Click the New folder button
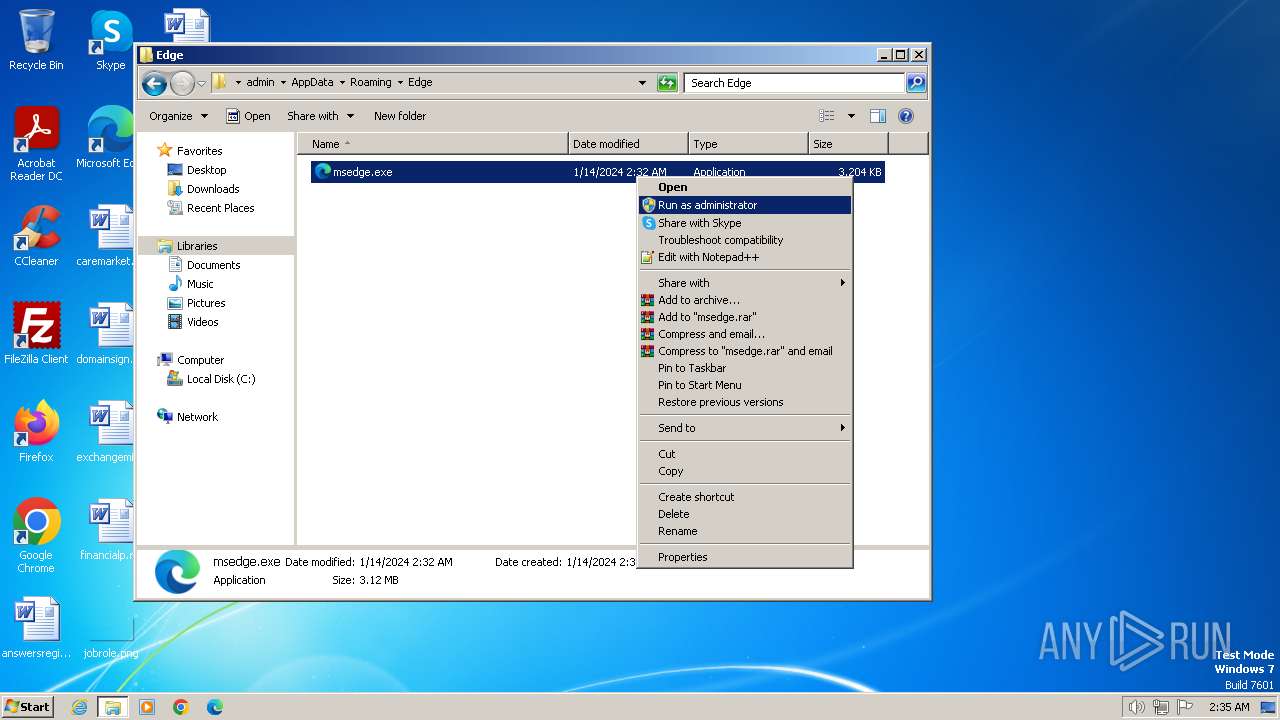 (x=400, y=116)
